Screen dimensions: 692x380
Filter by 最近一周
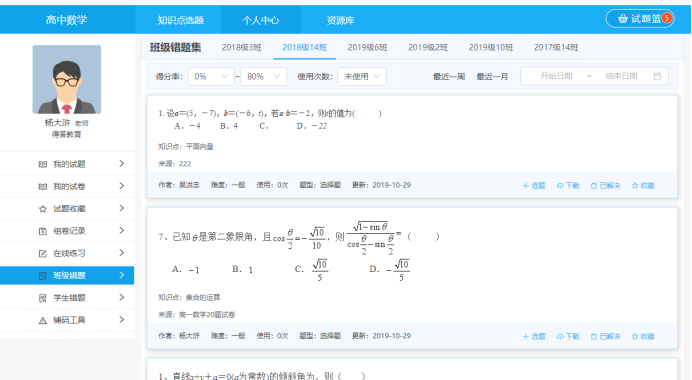(449, 76)
